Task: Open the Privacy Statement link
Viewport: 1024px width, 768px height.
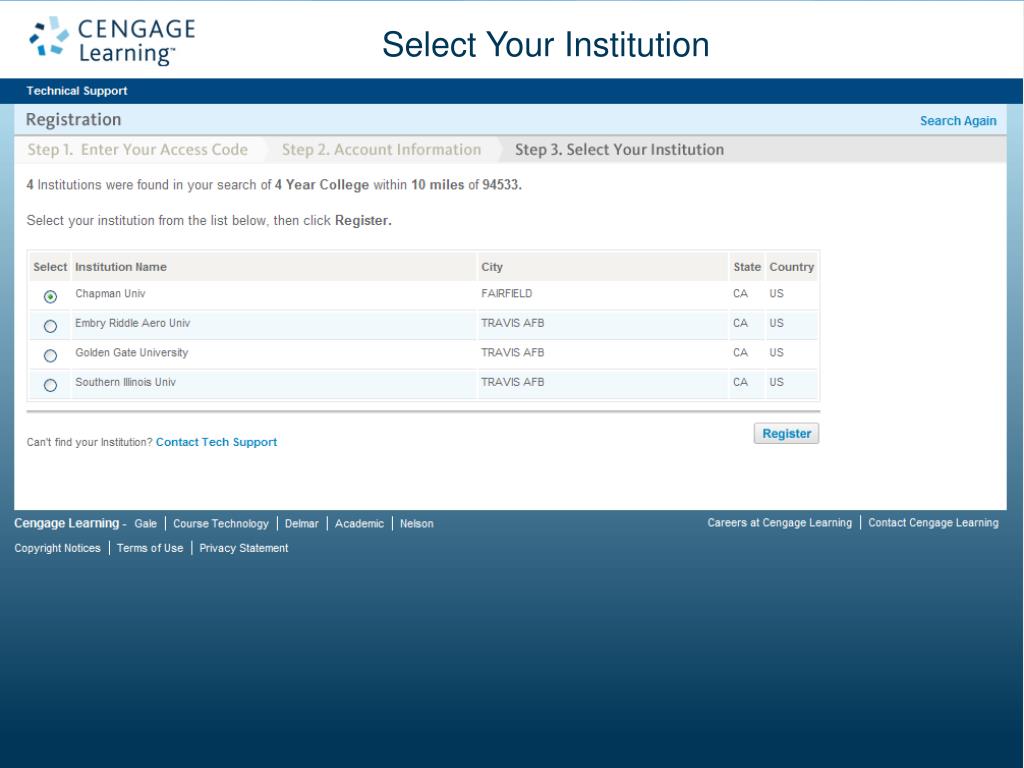Action: pyautogui.click(x=244, y=548)
